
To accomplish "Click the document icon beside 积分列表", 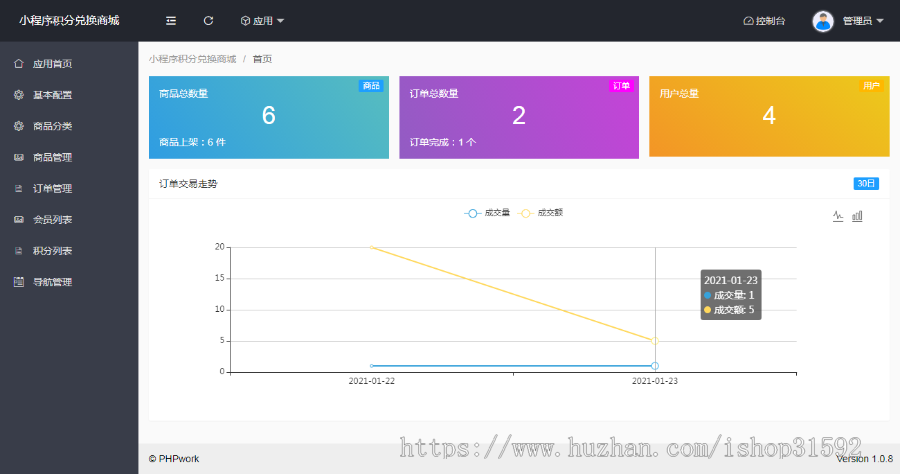I will 19,251.
